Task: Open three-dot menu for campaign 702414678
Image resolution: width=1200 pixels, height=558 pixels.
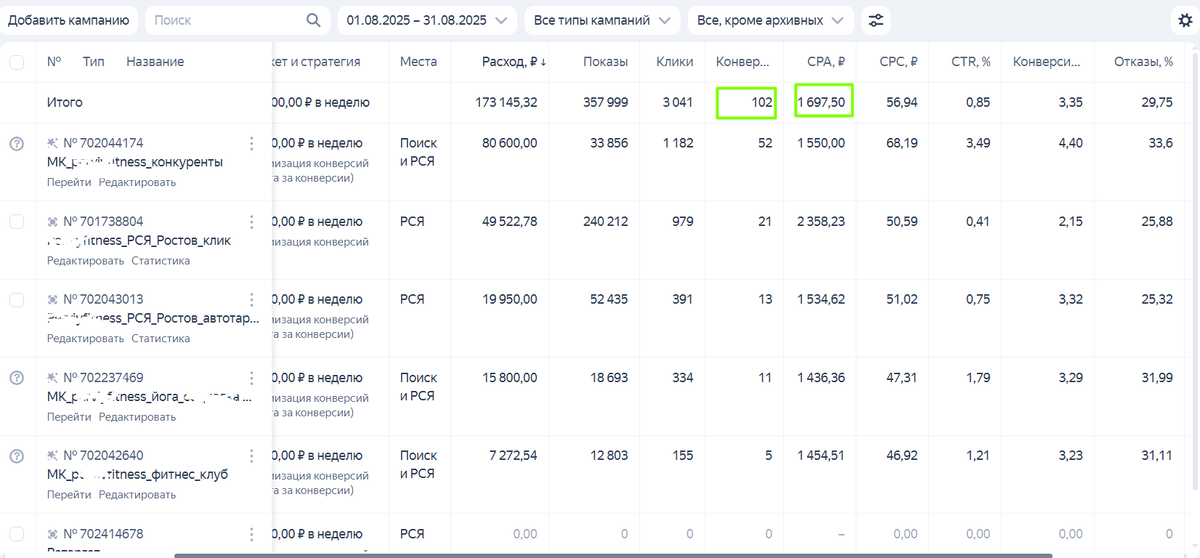Action: coord(251,533)
